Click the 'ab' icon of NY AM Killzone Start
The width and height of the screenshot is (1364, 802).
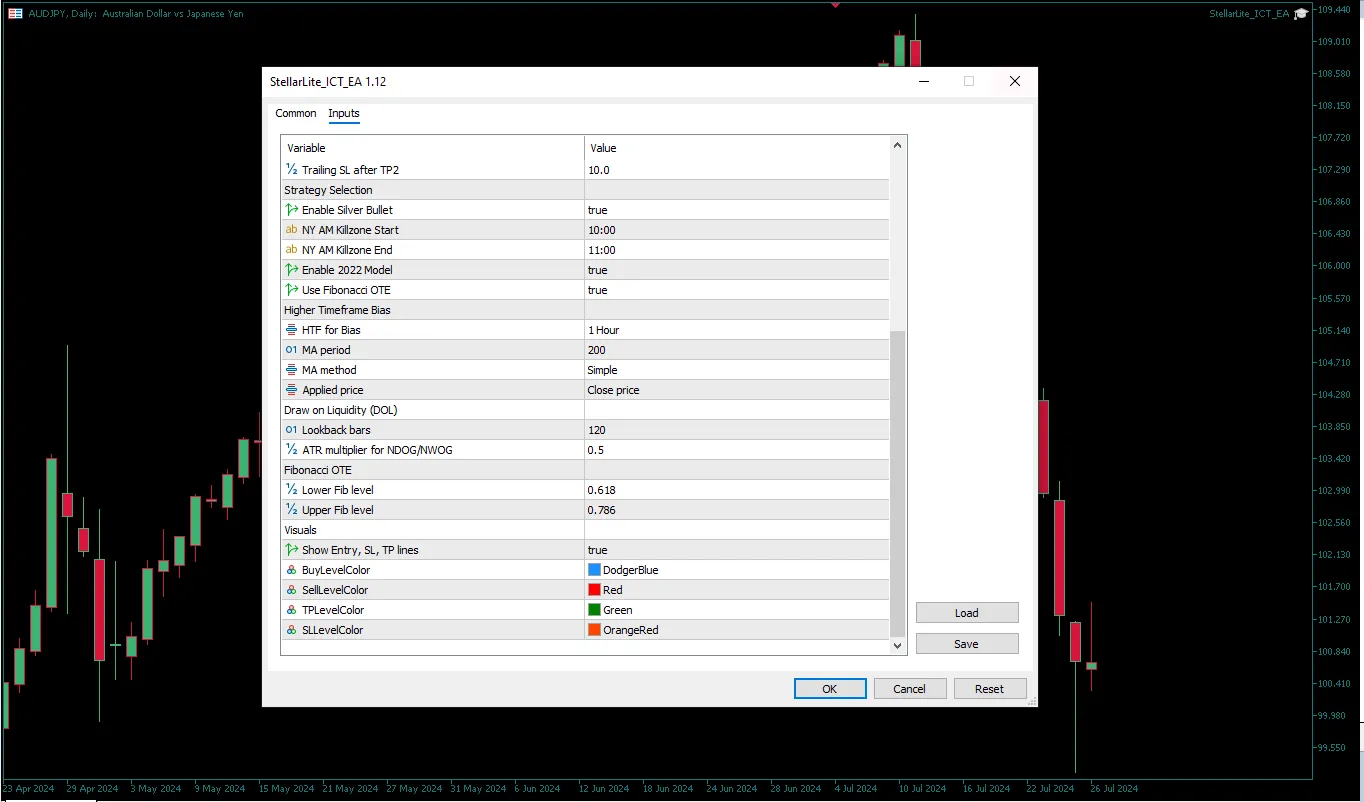292,230
